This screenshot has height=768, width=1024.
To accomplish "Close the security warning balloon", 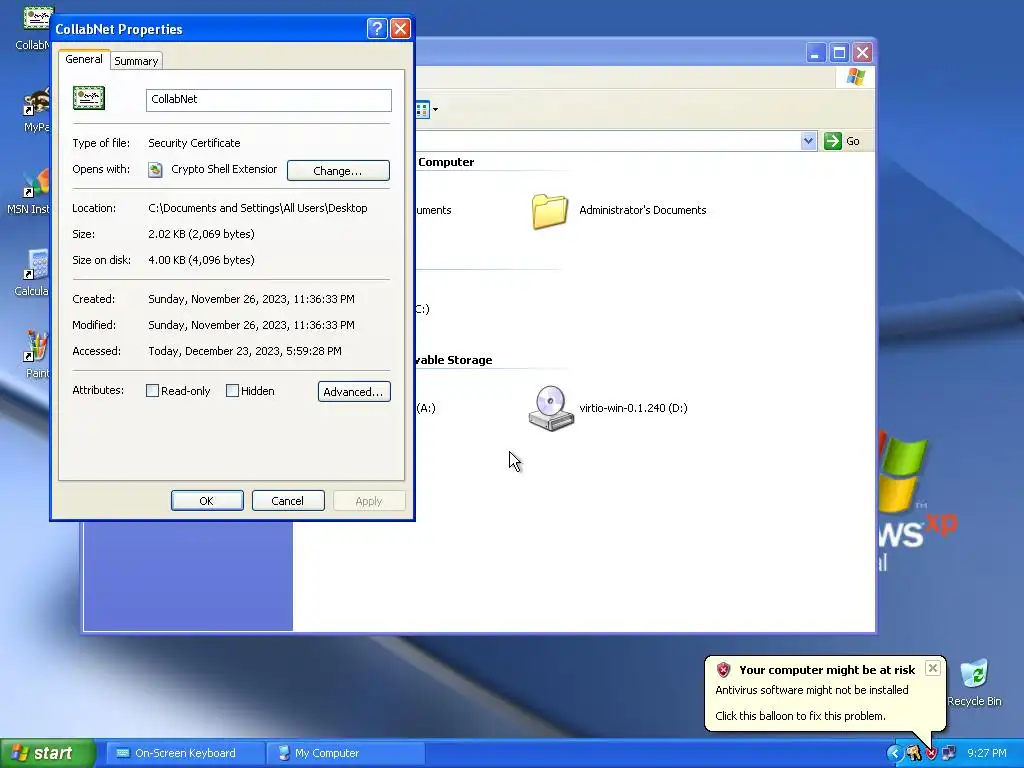I will tap(933, 668).
